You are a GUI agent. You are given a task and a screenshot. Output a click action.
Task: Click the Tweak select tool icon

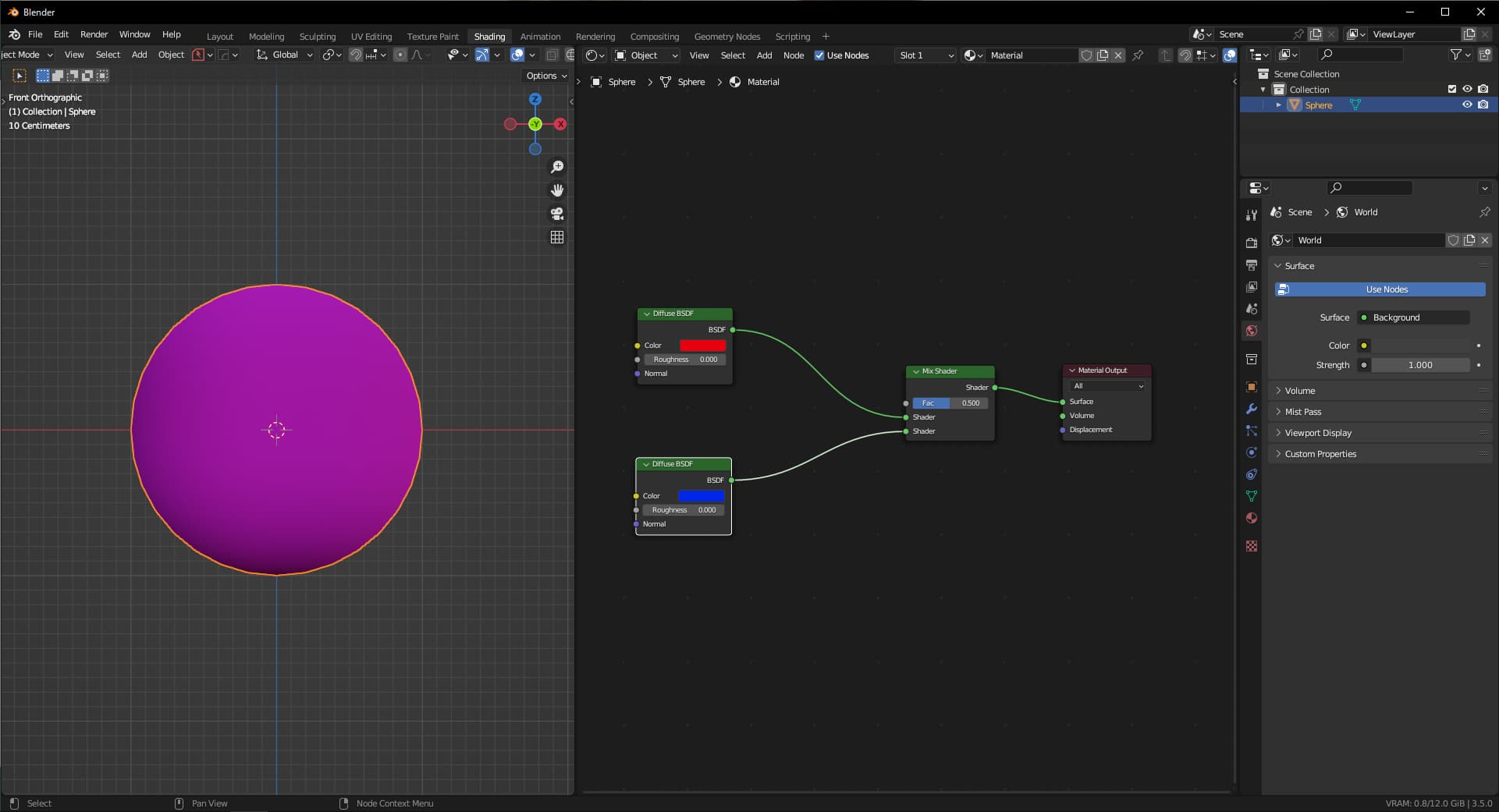pyautogui.click(x=20, y=76)
